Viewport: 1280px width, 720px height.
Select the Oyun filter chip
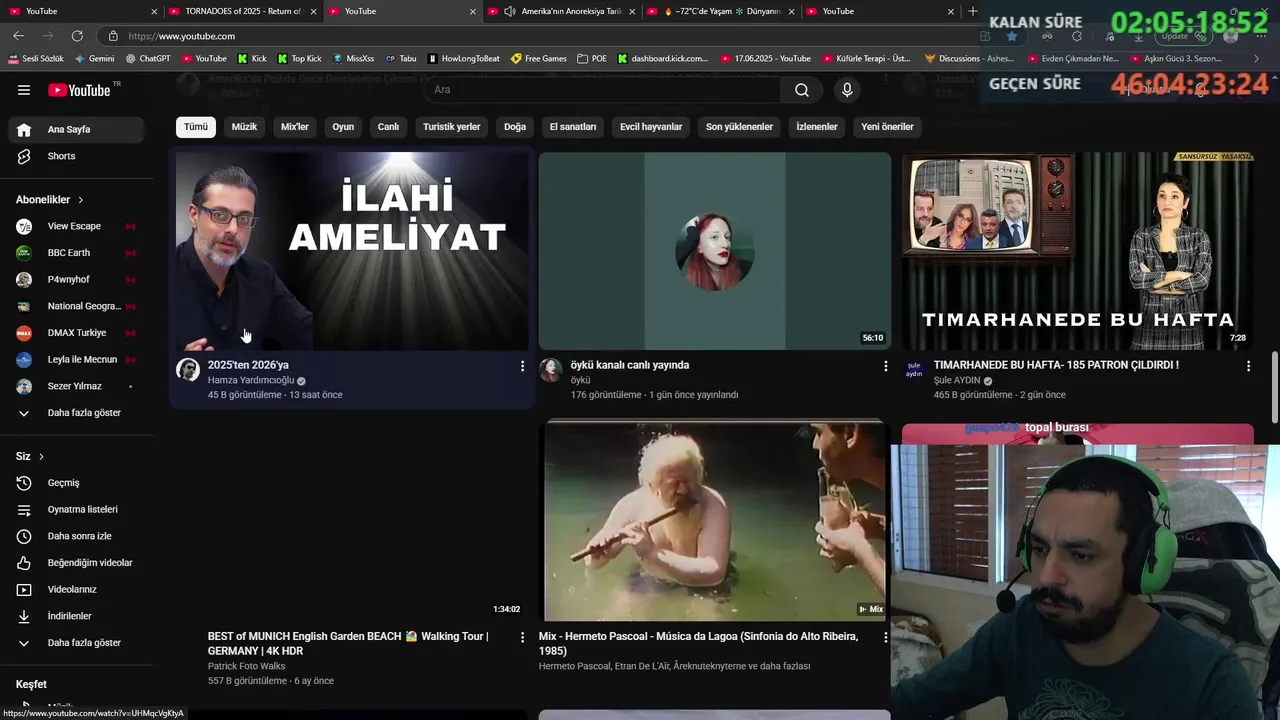(343, 127)
